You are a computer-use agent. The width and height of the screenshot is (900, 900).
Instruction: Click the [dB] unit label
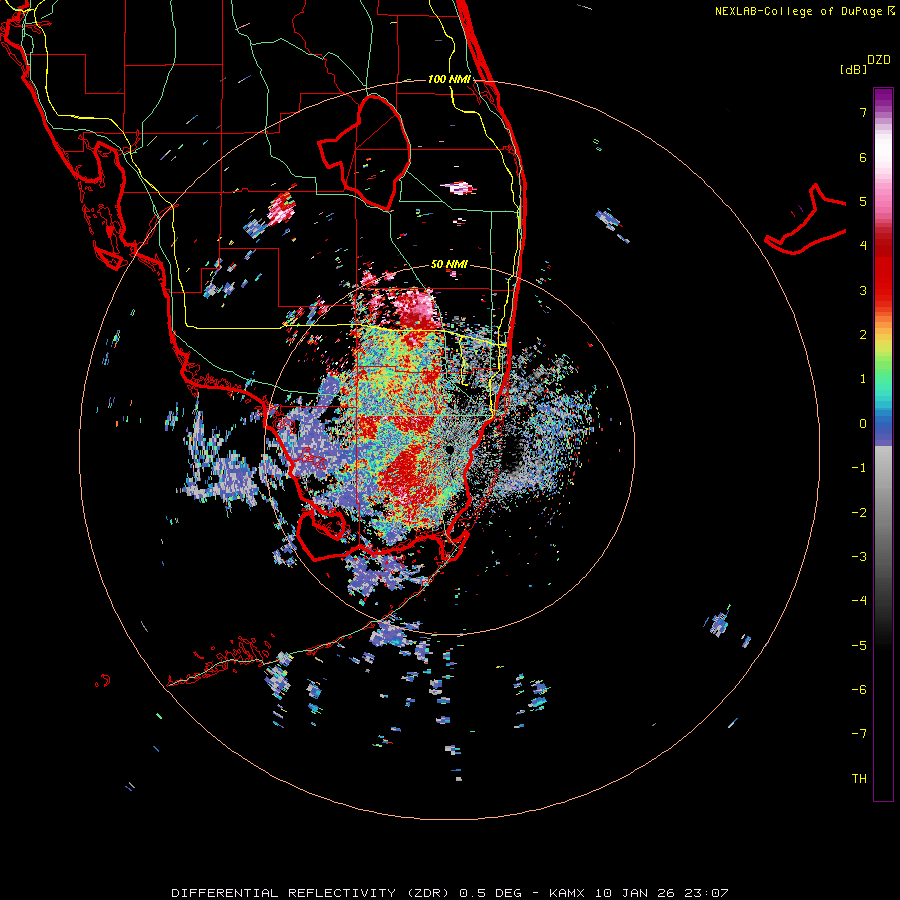tap(853, 69)
